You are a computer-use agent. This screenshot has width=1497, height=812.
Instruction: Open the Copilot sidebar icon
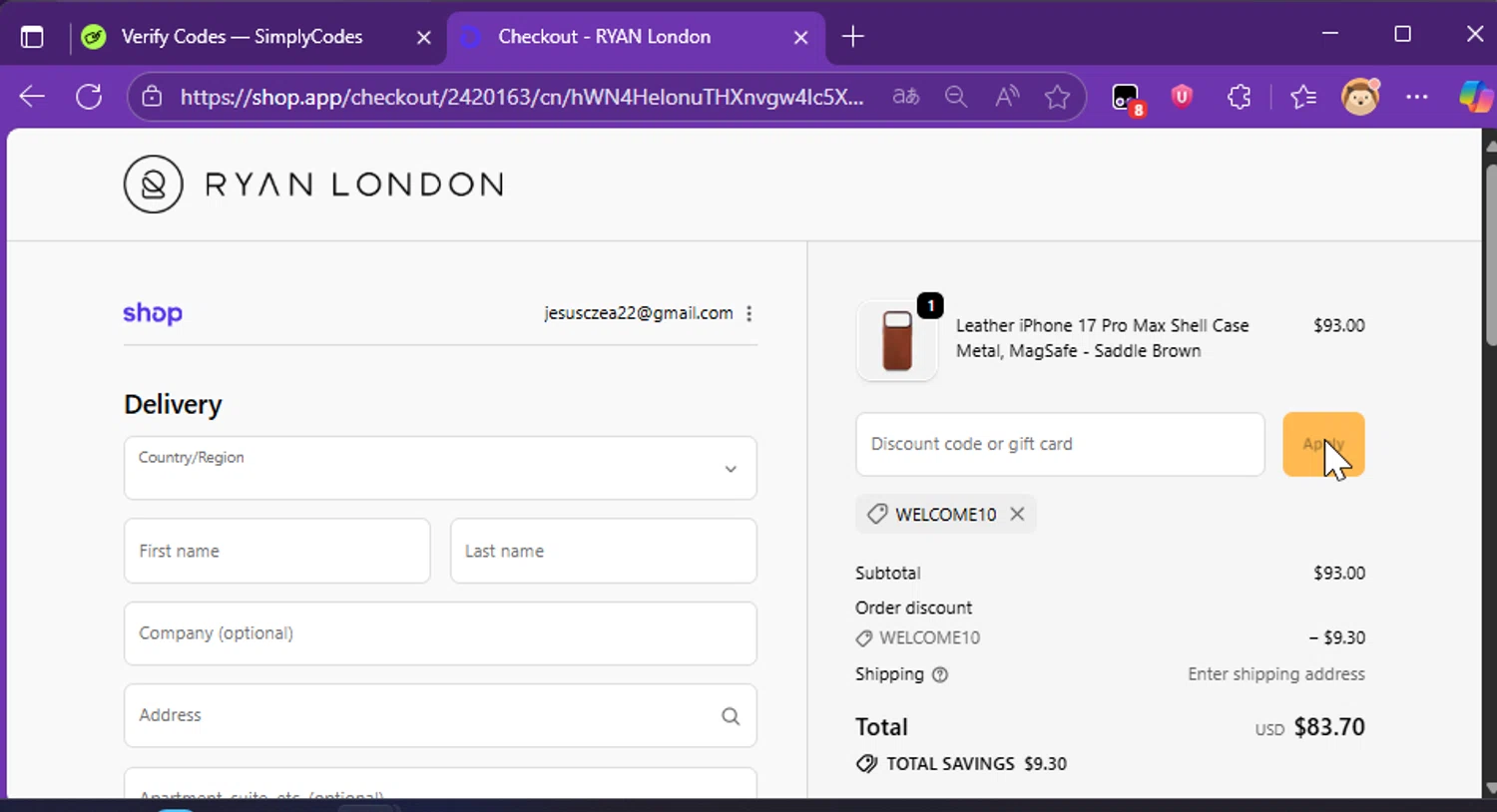(x=1475, y=97)
